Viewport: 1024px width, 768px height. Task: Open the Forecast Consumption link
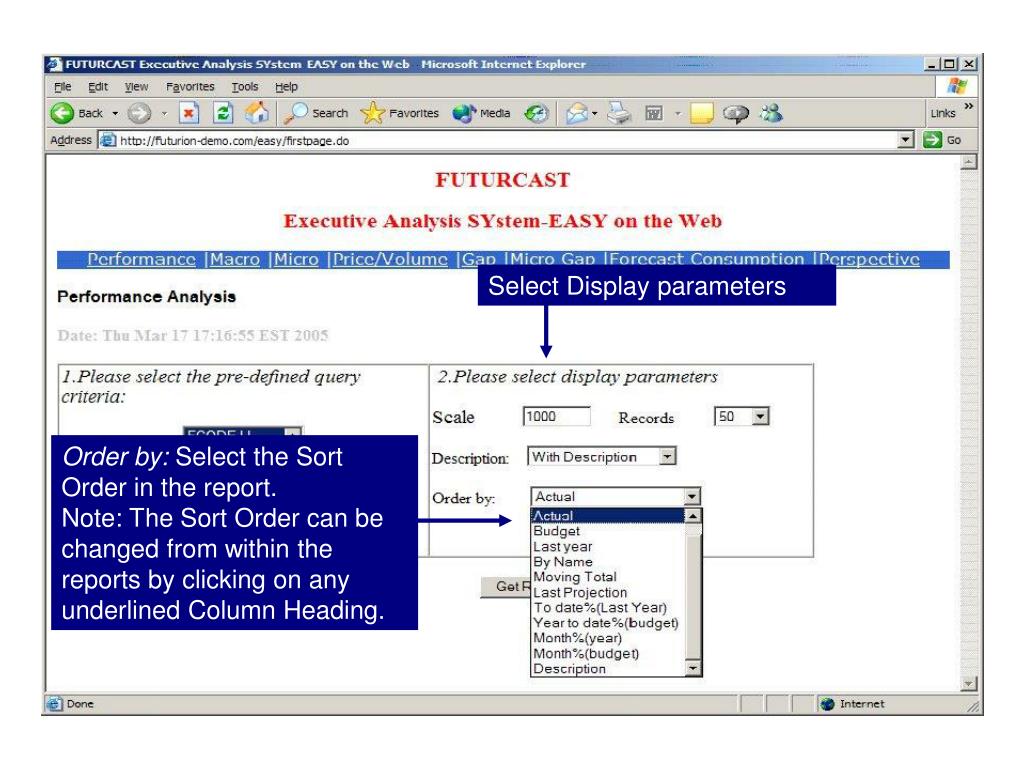pos(707,259)
